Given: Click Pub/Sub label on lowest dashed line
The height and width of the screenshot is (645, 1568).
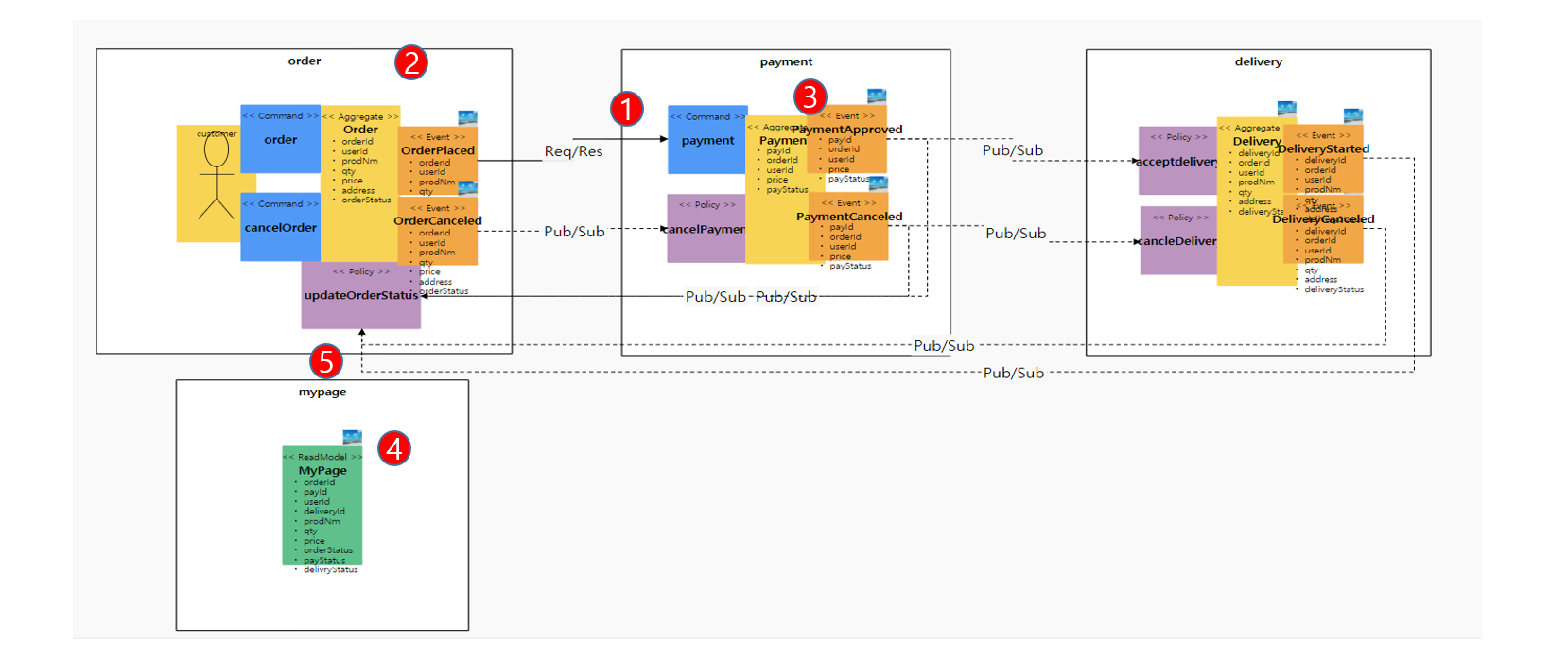Looking at the screenshot, I should (1014, 373).
